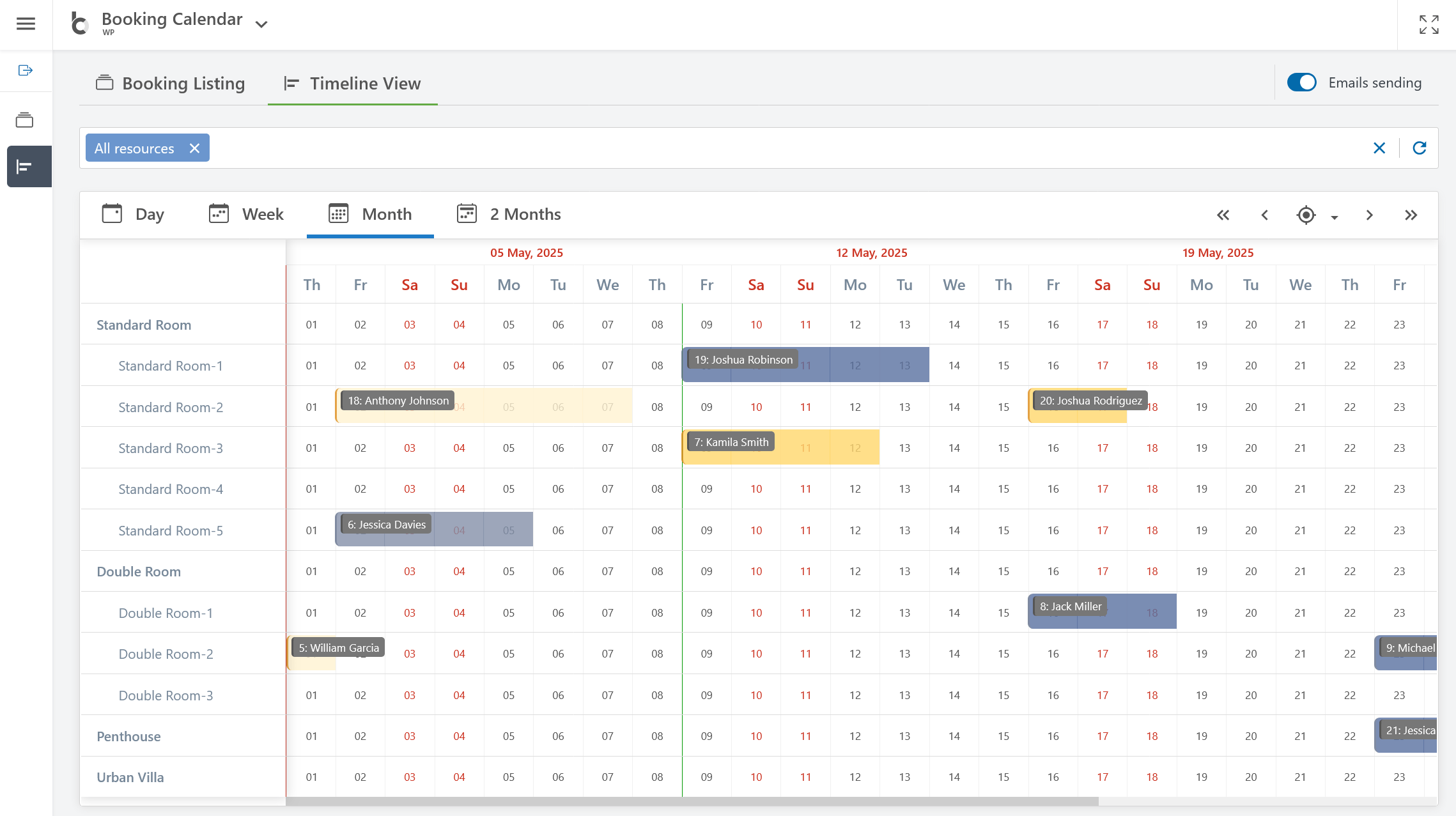Switch to the 2 Months view tab

pos(509,214)
